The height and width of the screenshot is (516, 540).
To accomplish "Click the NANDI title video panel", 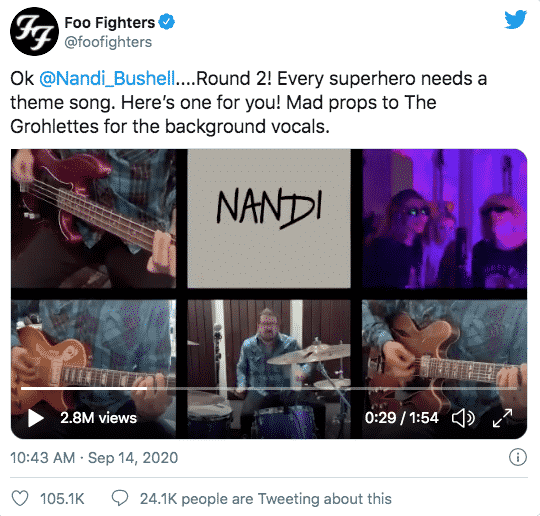I will (269, 218).
